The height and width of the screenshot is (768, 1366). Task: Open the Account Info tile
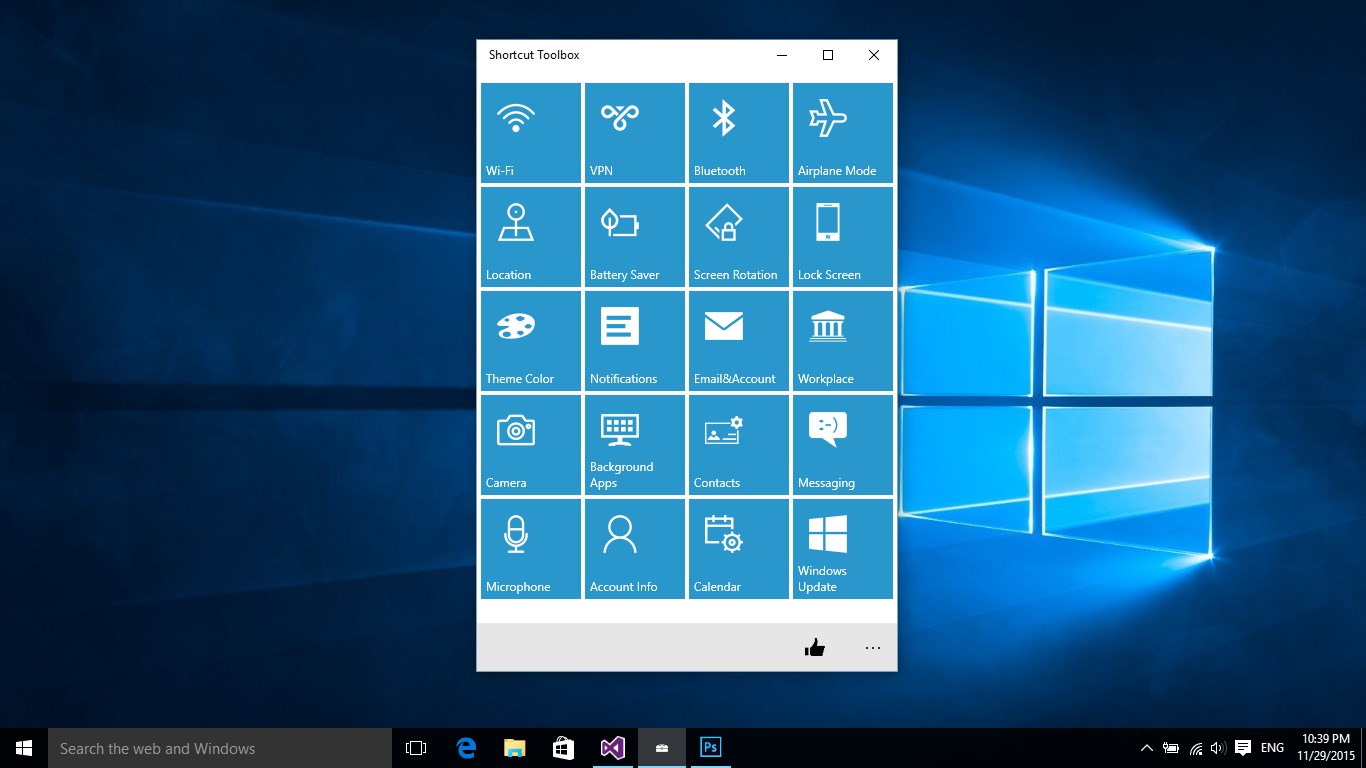(x=635, y=549)
